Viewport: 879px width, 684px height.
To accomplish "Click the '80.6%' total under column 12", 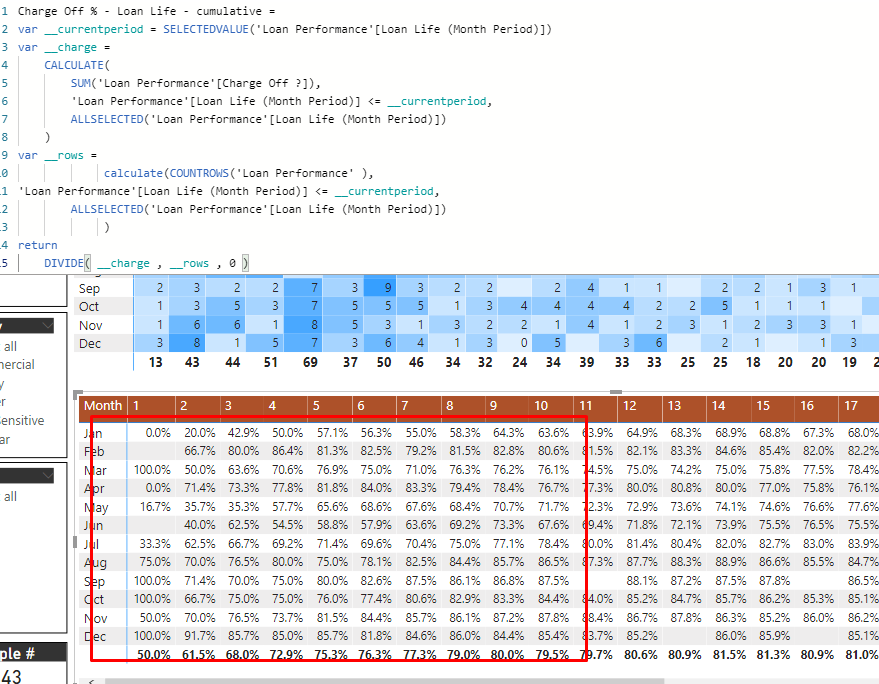I will click(x=640, y=655).
